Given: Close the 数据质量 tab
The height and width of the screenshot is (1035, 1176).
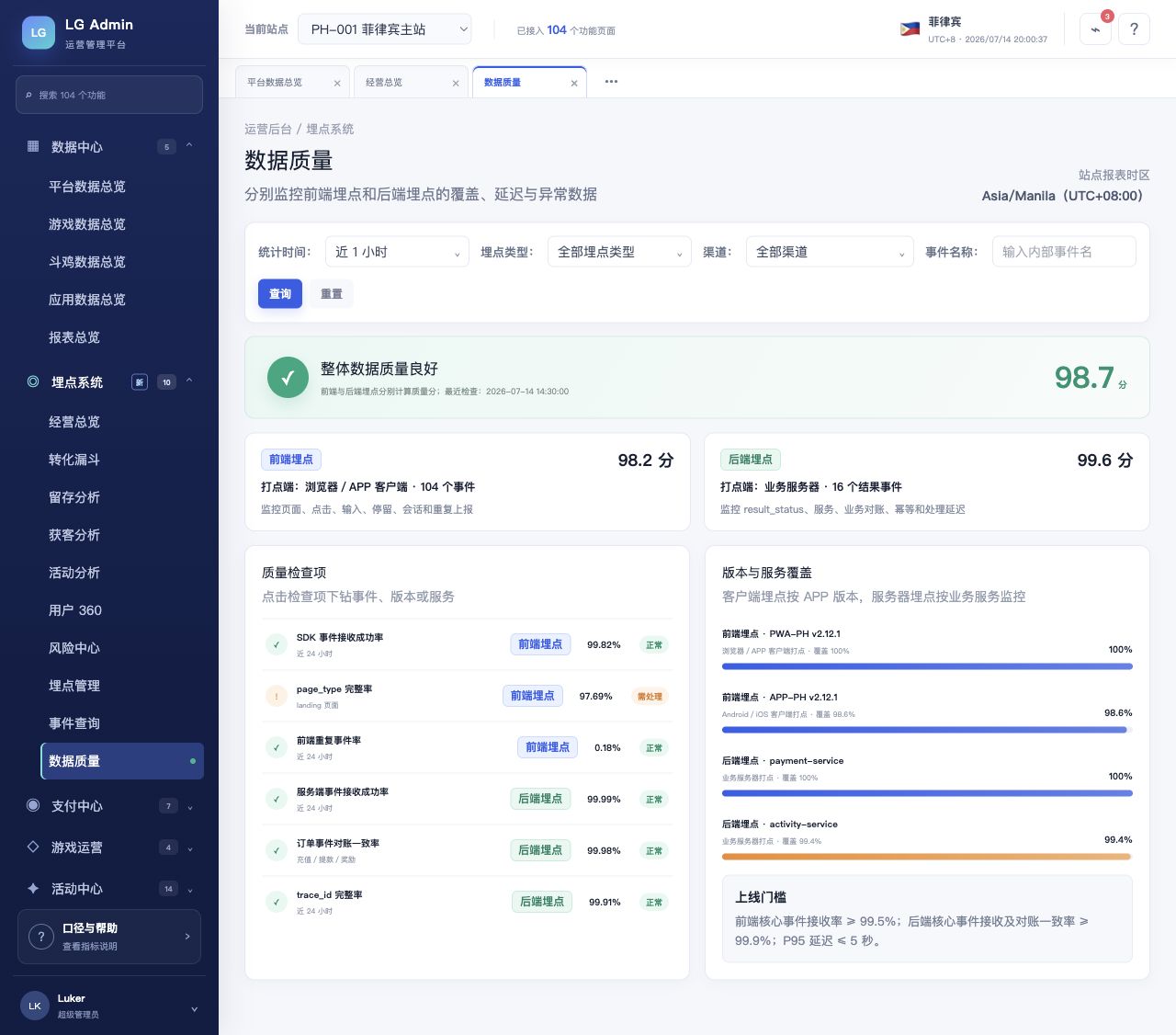Looking at the screenshot, I should 574,83.
